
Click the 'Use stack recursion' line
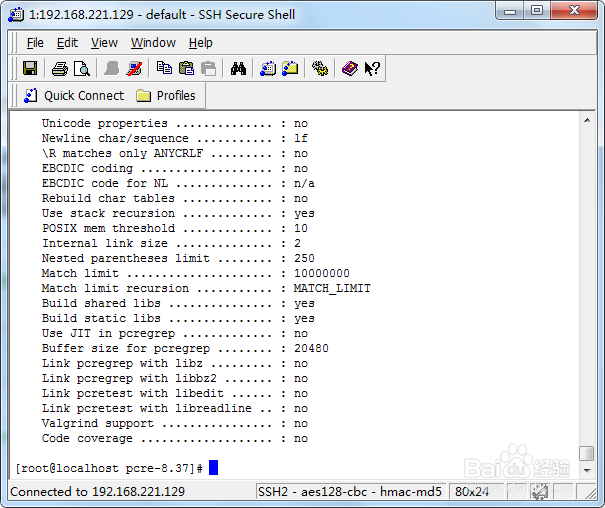pos(178,213)
